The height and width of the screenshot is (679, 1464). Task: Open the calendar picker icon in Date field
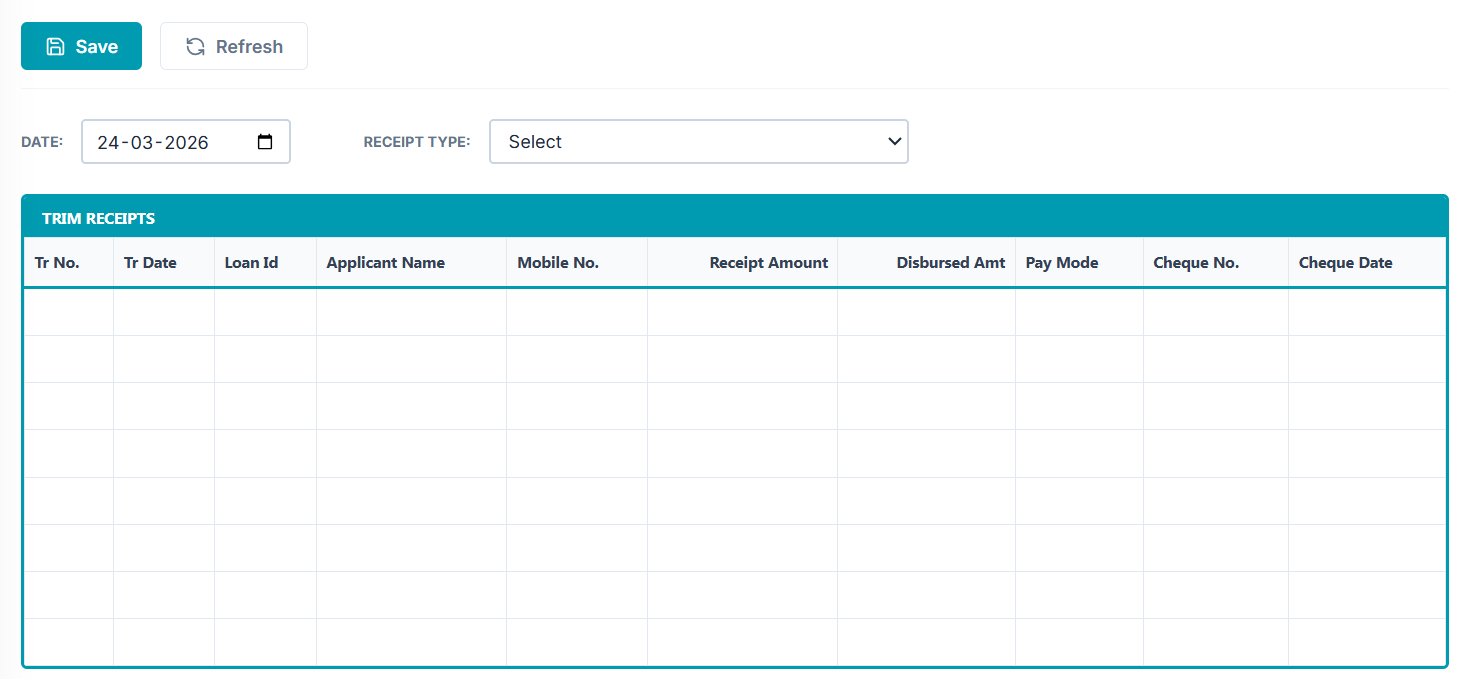click(x=265, y=142)
